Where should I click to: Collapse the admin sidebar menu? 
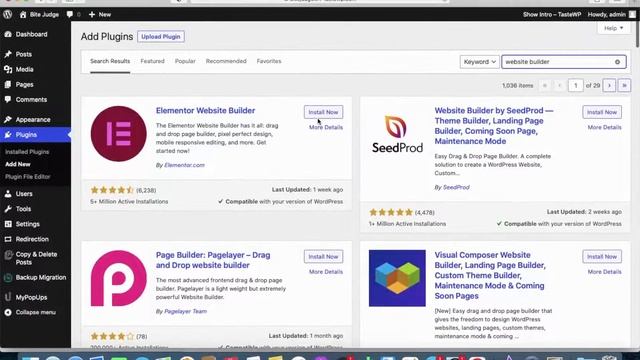click(x=35, y=312)
